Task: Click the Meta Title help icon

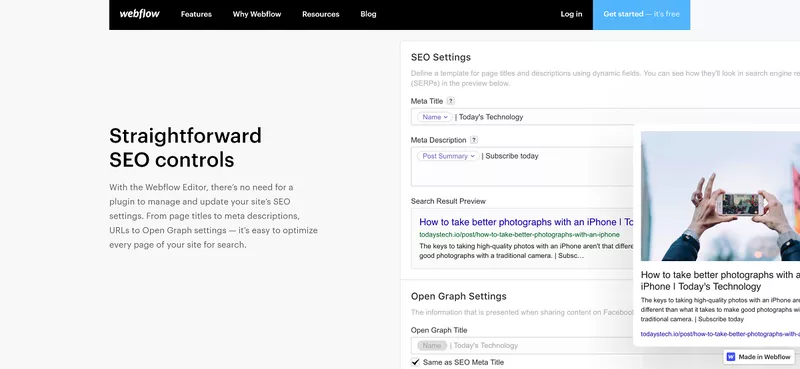Action: 451,101
